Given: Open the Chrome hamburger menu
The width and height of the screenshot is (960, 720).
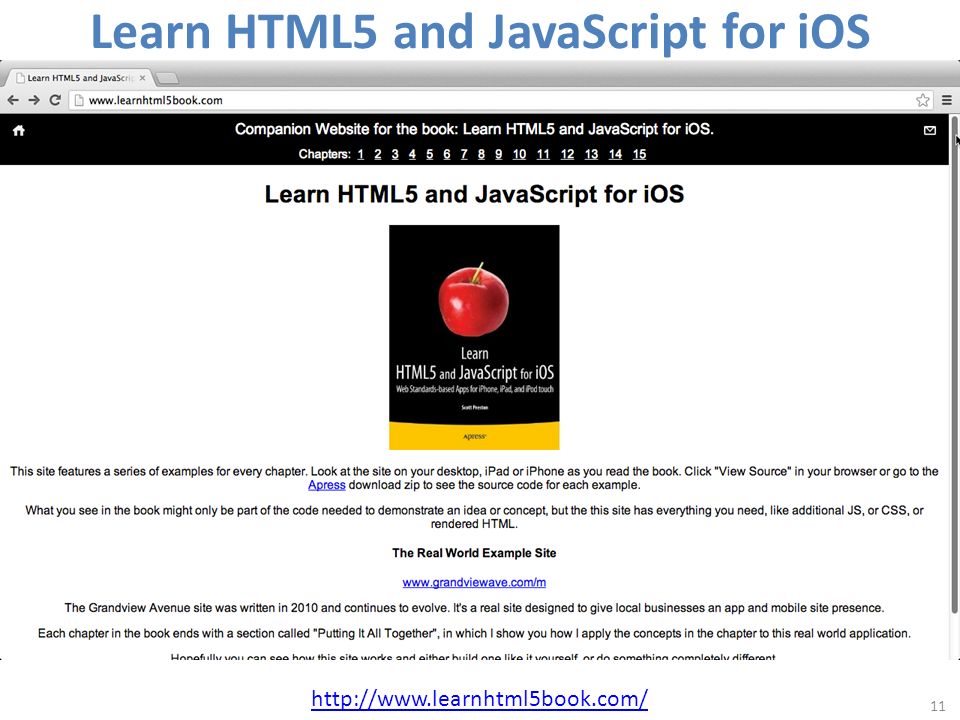Looking at the screenshot, I should [947, 100].
